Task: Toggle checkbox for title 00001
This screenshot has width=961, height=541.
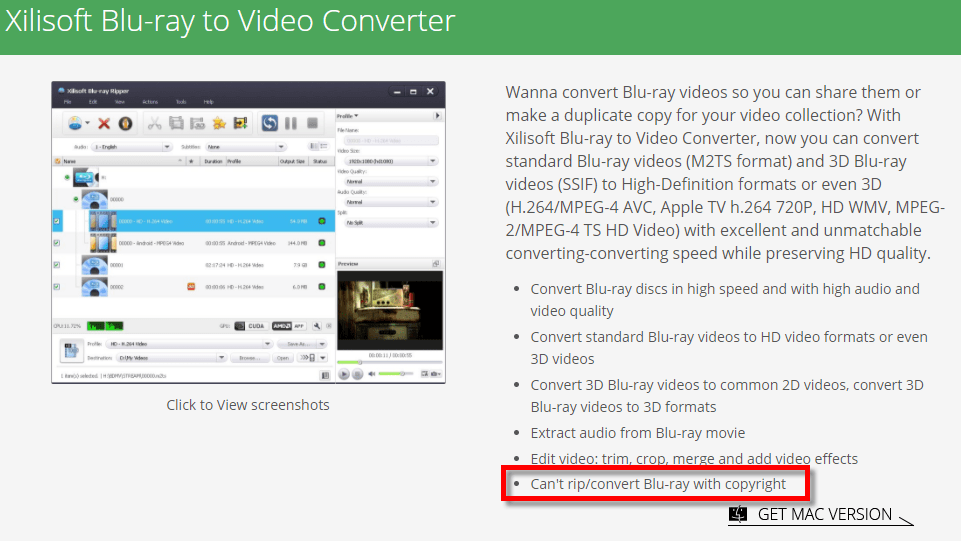Action: click(x=57, y=265)
